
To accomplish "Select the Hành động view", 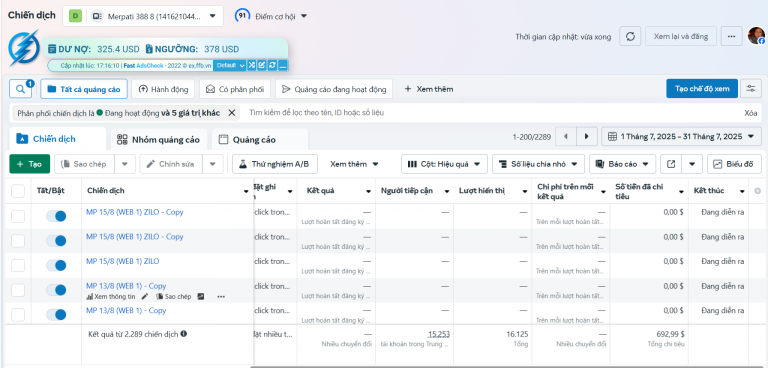I will click(x=164, y=89).
